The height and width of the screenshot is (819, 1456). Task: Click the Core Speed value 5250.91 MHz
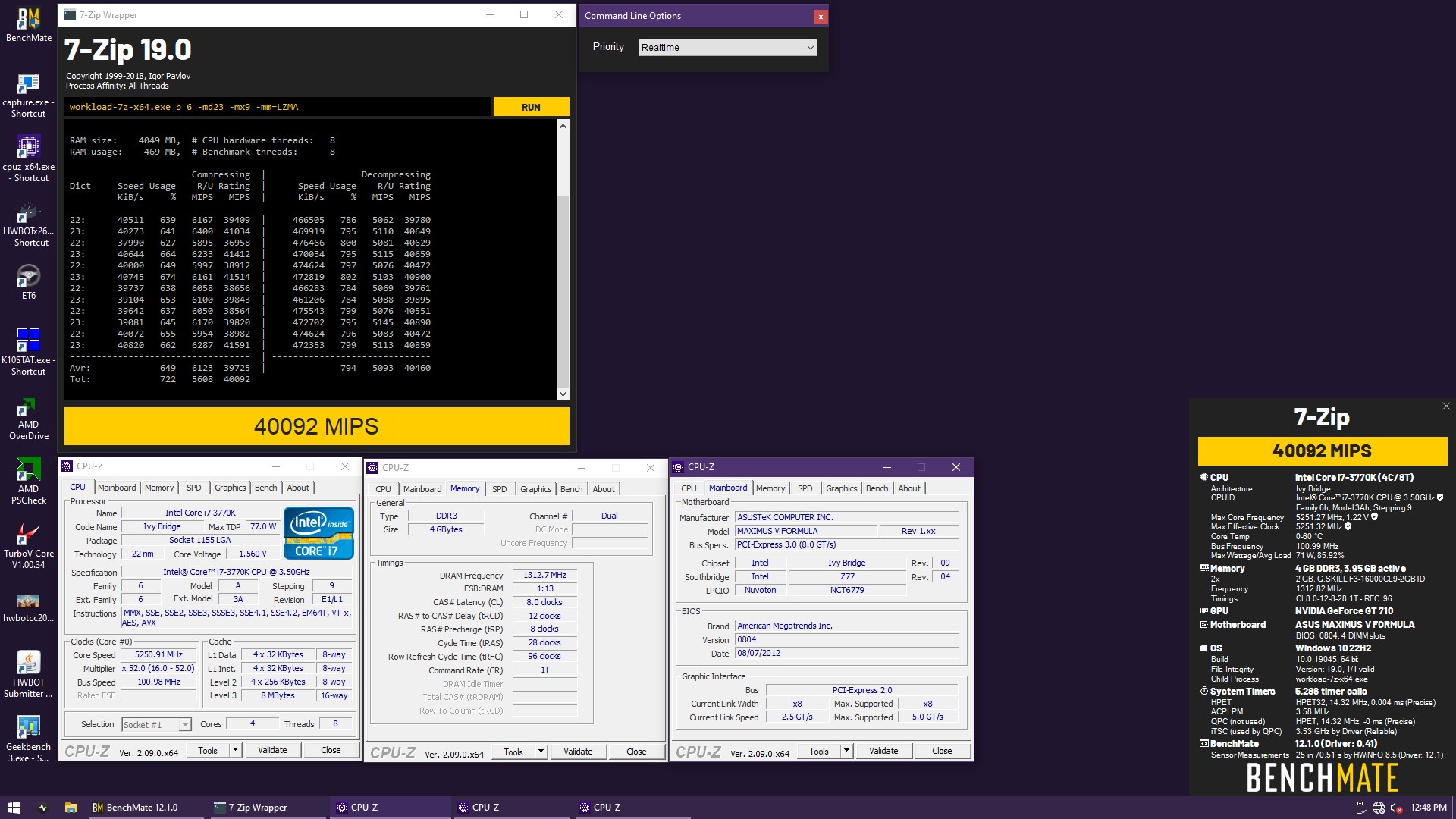pyautogui.click(x=159, y=655)
